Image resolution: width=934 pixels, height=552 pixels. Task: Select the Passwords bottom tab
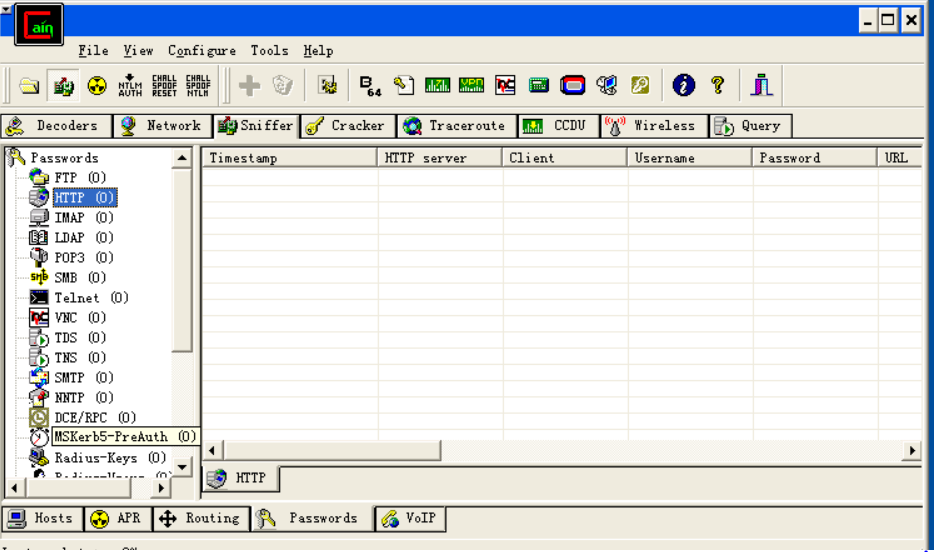click(312, 519)
